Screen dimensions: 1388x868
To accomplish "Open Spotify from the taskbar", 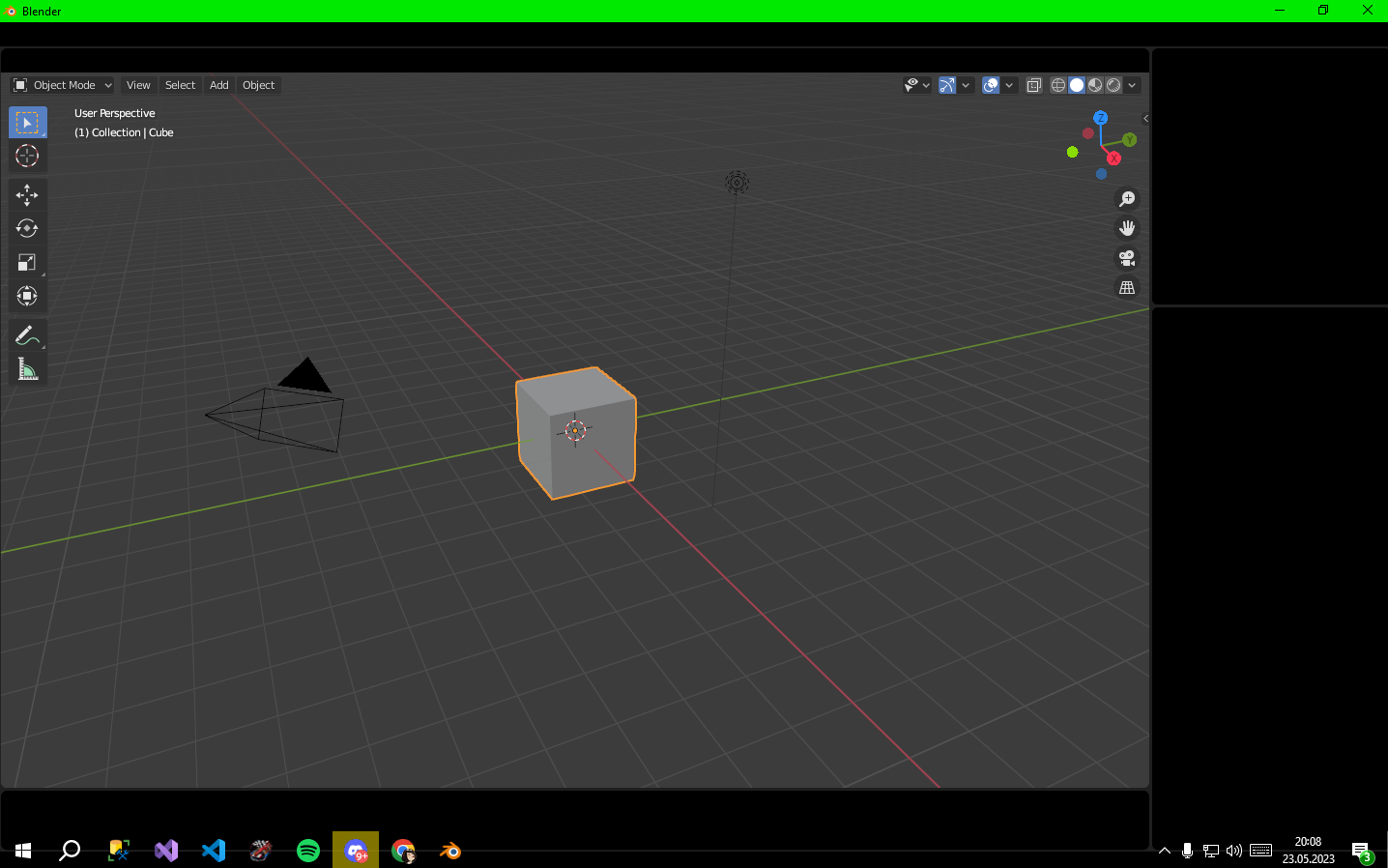I will [x=308, y=851].
